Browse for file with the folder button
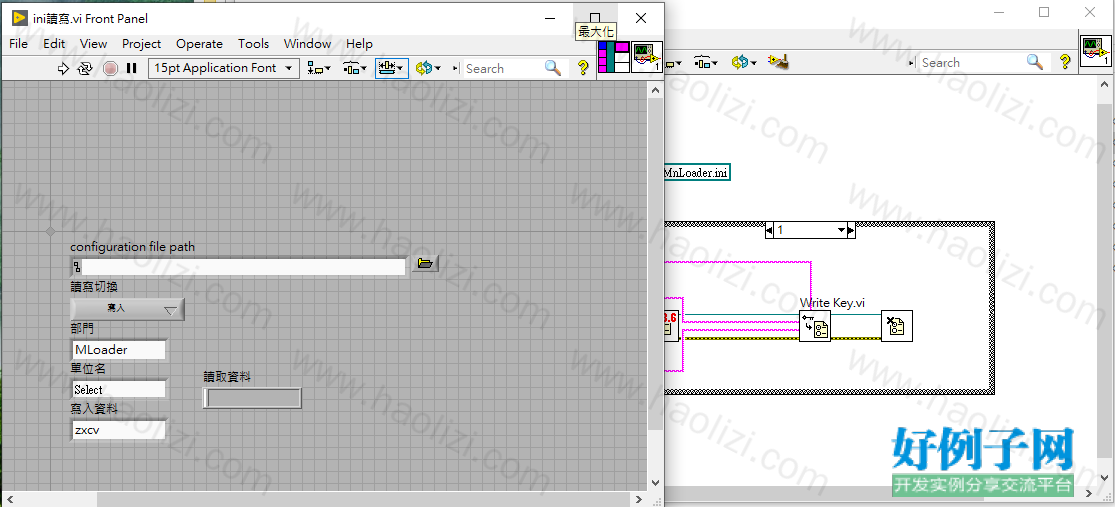Viewport: 1115px width, 507px height. pyautogui.click(x=425, y=264)
